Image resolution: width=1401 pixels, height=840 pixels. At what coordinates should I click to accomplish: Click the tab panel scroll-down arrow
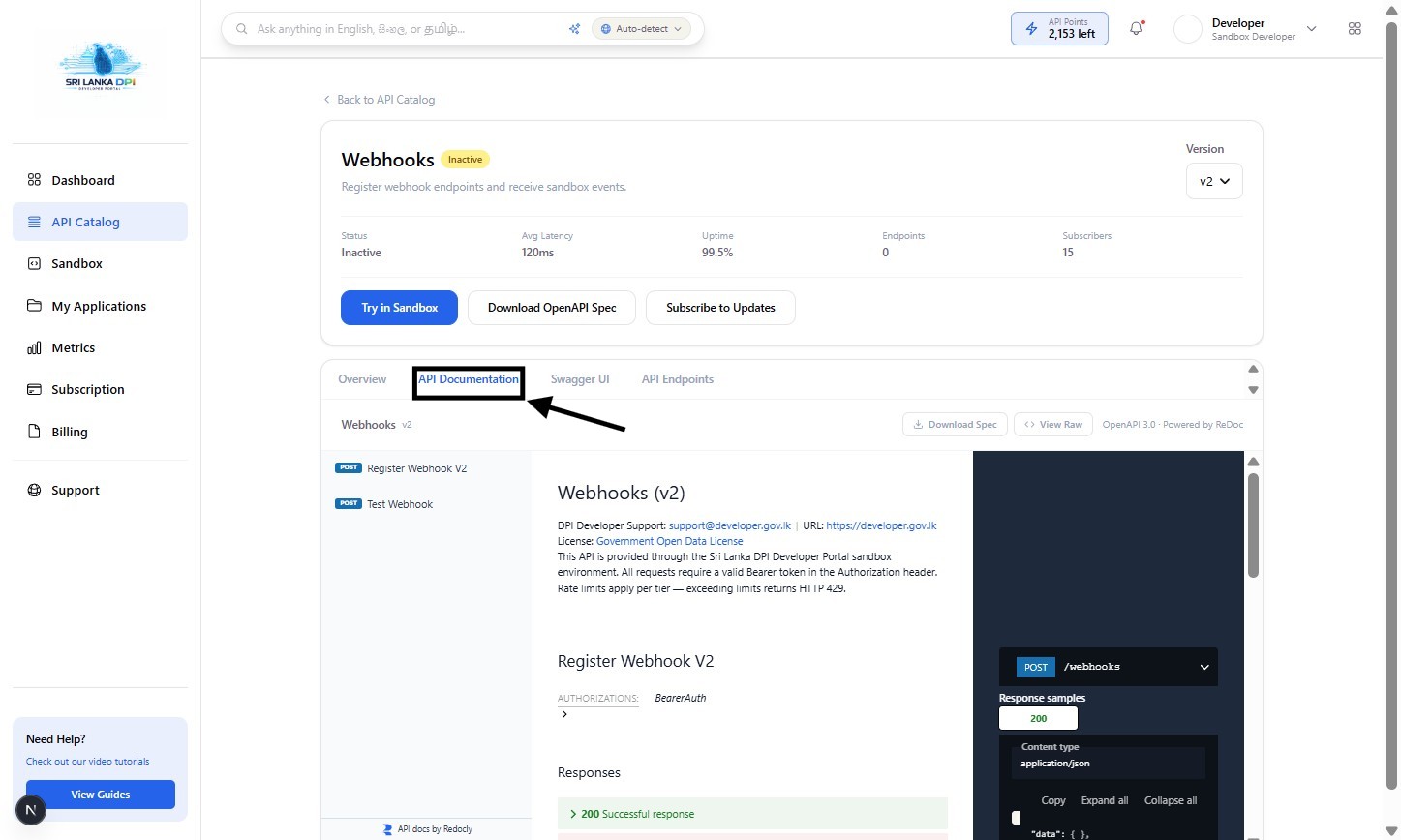(x=1253, y=390)
